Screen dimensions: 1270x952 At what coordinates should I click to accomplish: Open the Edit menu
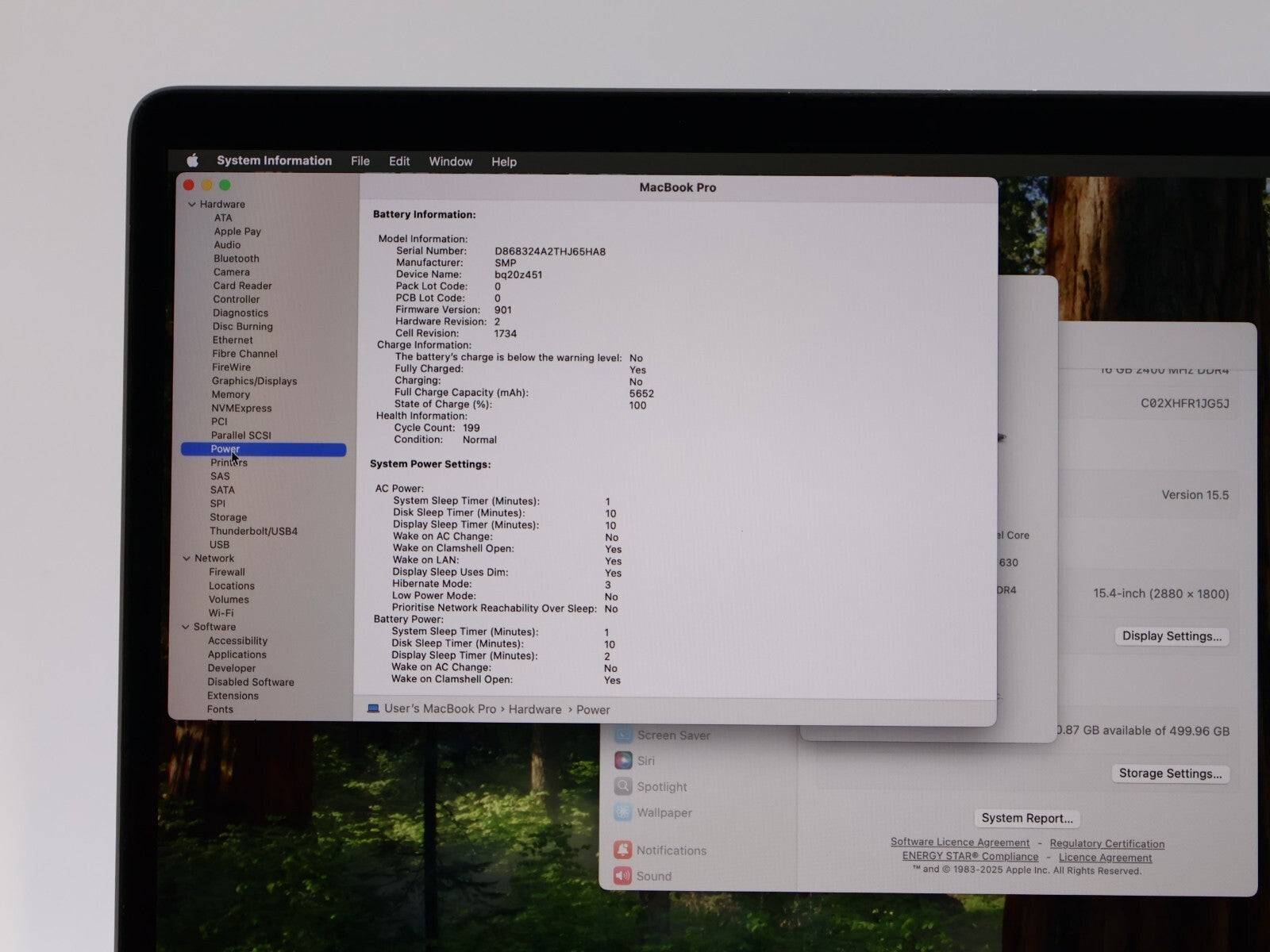[x=399, y=161]
